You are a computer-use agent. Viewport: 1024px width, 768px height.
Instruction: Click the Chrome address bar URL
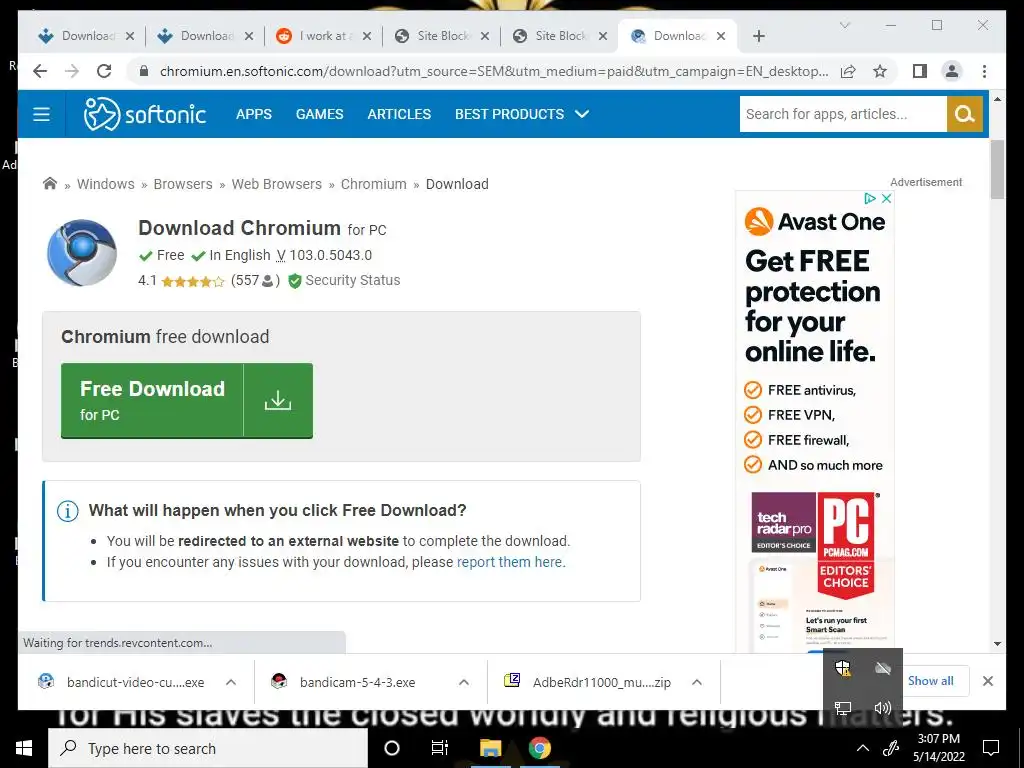click(494, 71)
